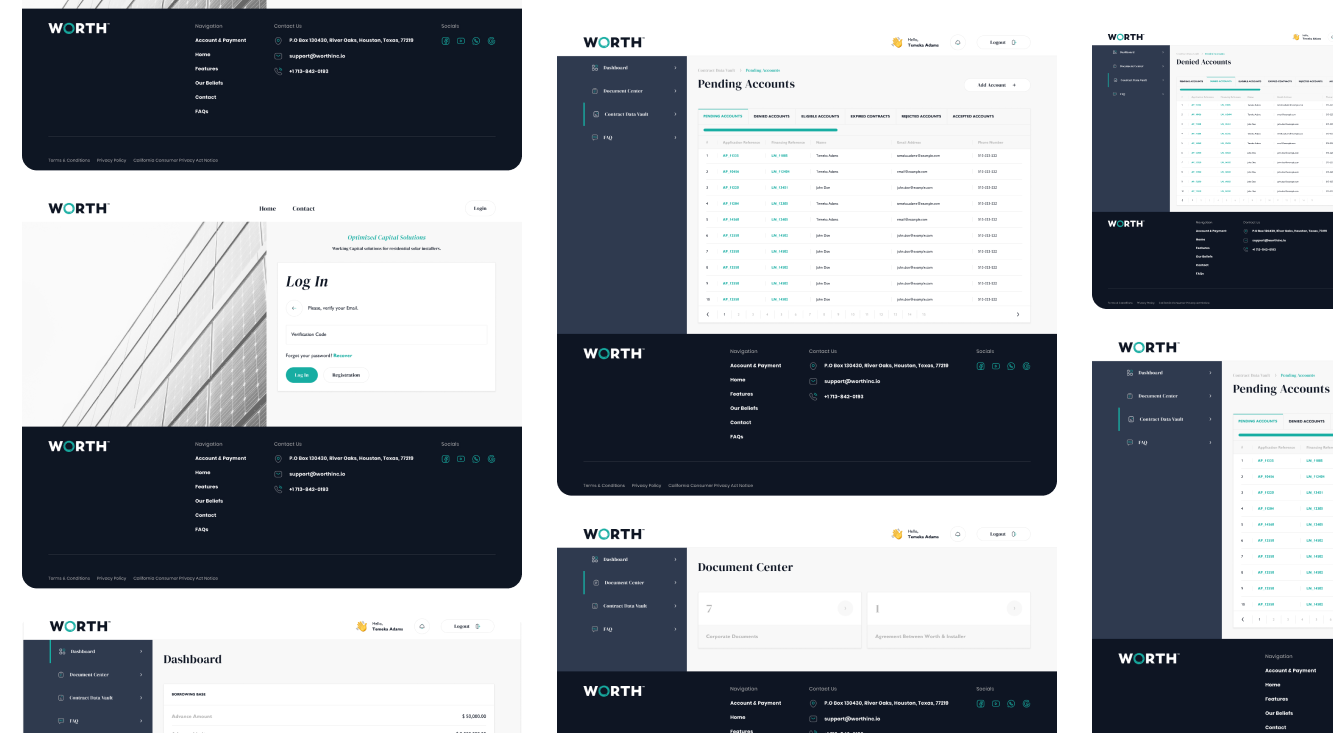Click Home in the Login page top navigation
Viewport: 1333px width, 733px height.
267,209
